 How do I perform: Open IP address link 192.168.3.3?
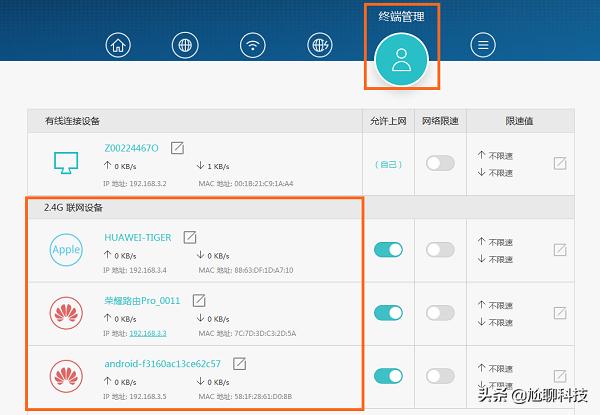pos(148,334)
